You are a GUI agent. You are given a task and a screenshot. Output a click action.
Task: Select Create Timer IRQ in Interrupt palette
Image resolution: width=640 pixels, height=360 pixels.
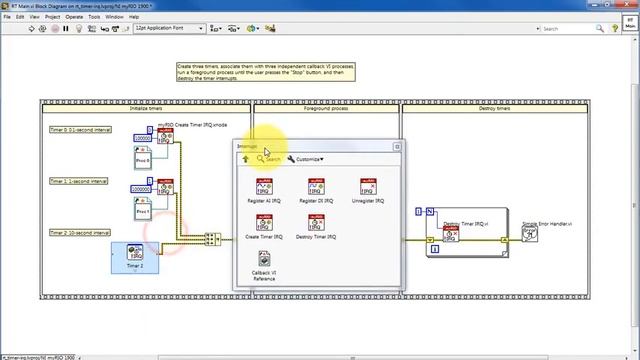(x=264, y=227)
